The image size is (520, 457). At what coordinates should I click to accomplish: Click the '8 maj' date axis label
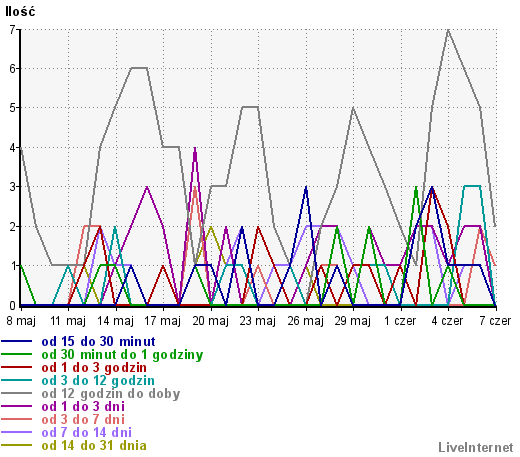[21, 321]
